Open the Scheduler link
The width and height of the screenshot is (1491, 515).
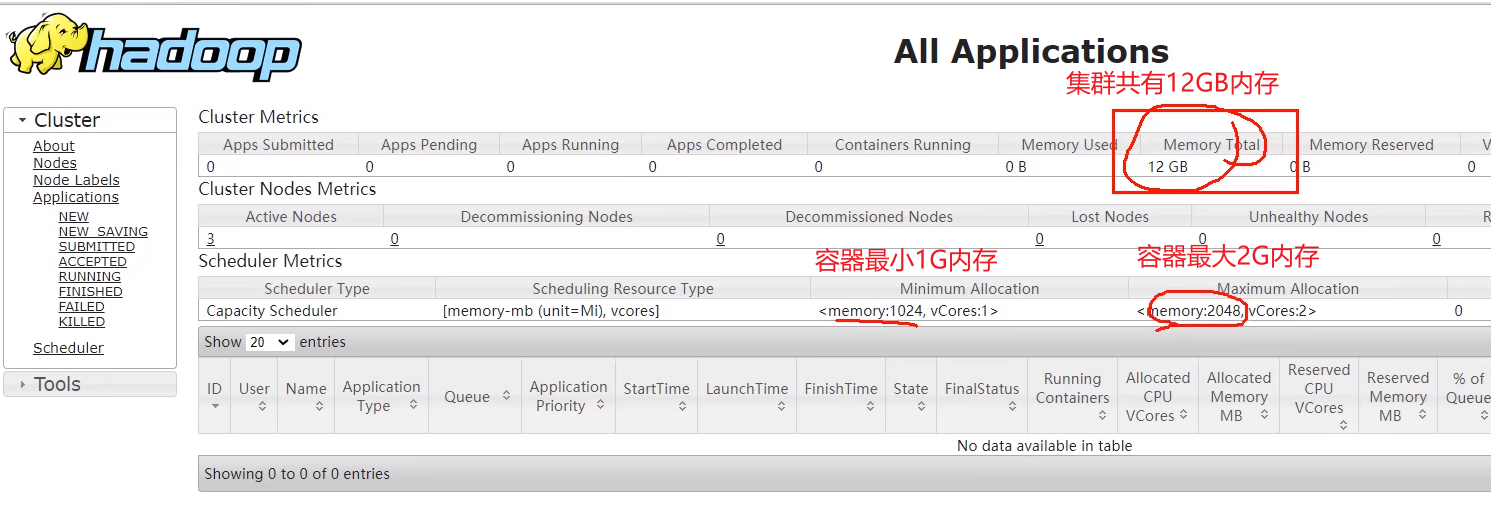[68, 348]
